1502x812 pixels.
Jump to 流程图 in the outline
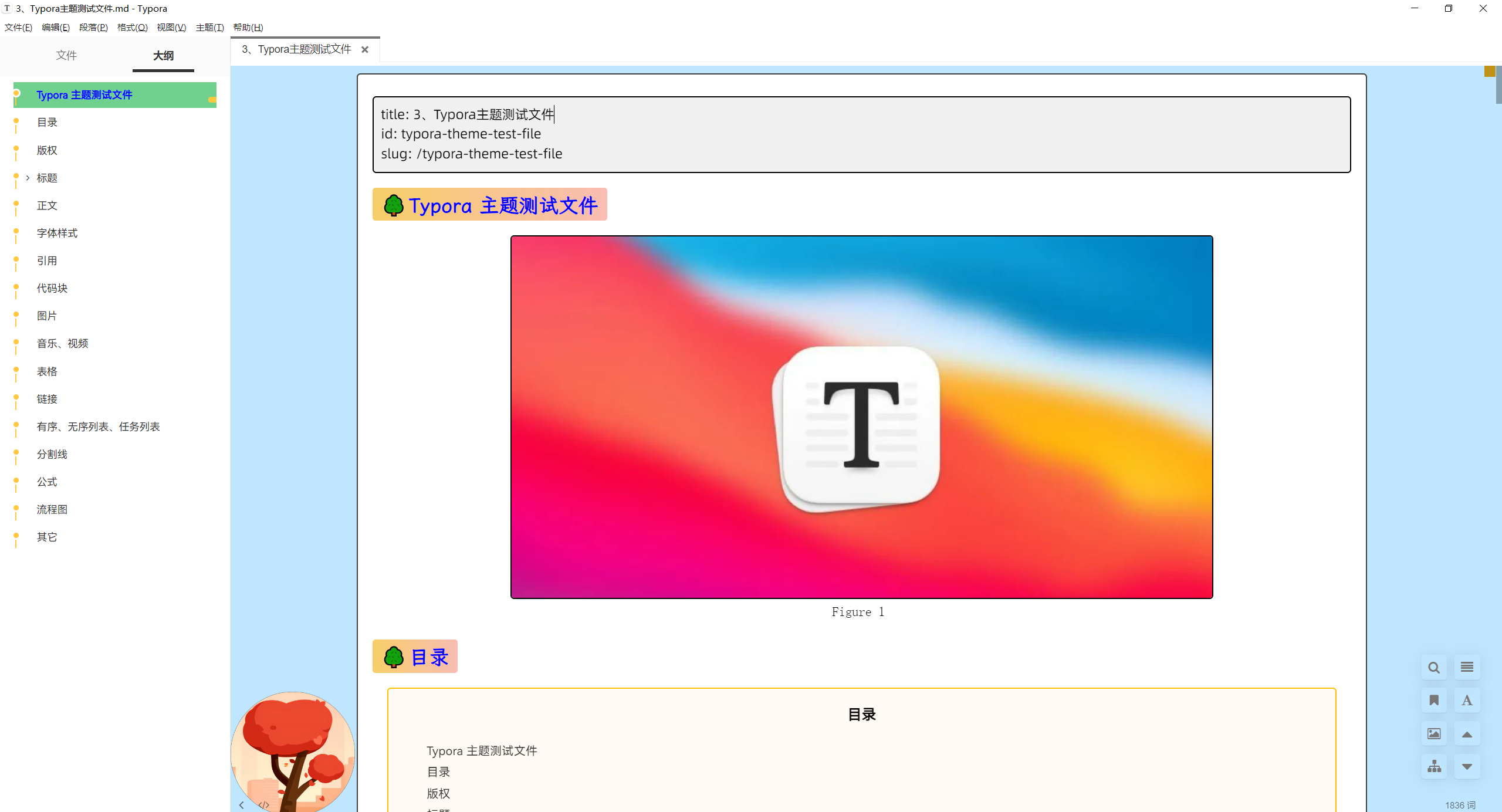point(52,509)
